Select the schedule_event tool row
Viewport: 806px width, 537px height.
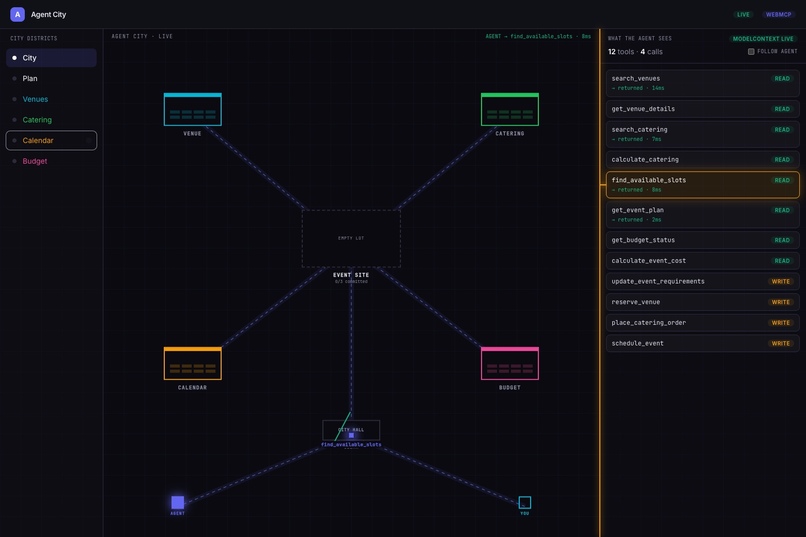[x=703, y=343]
